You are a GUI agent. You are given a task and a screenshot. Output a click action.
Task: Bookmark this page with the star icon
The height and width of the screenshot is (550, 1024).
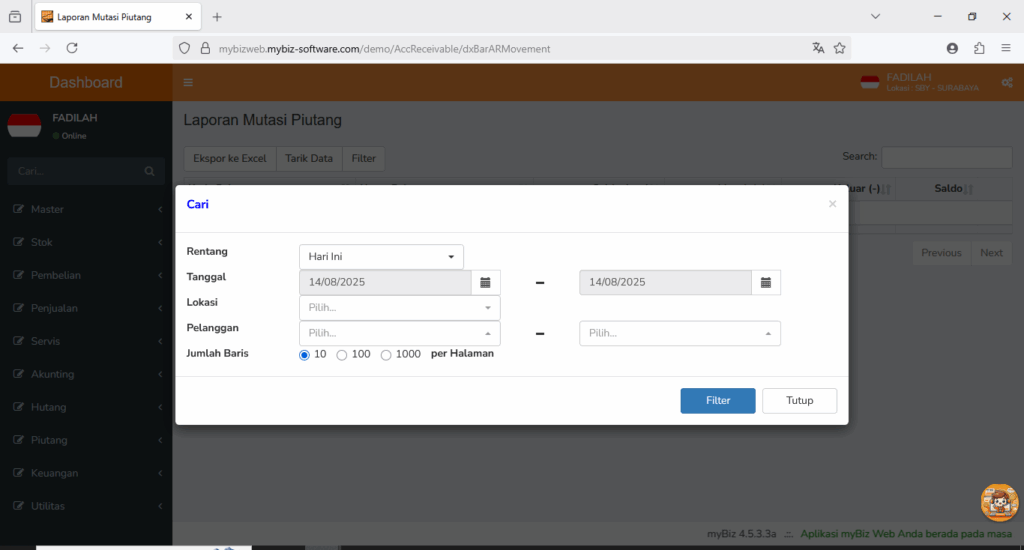pos(840,48)
